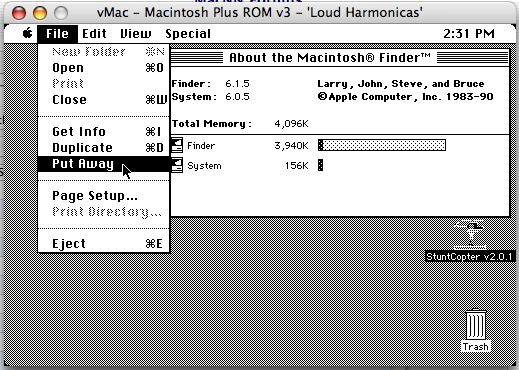
Task: Click the gray zoom button of vMac window
Action: coord(61,13)
